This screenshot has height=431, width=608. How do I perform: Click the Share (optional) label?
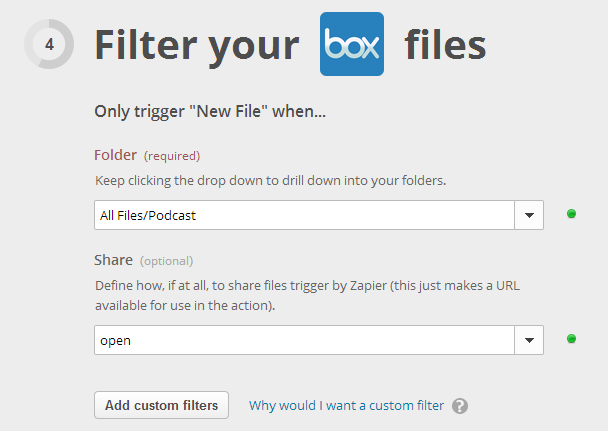click(x=143, y=260)
